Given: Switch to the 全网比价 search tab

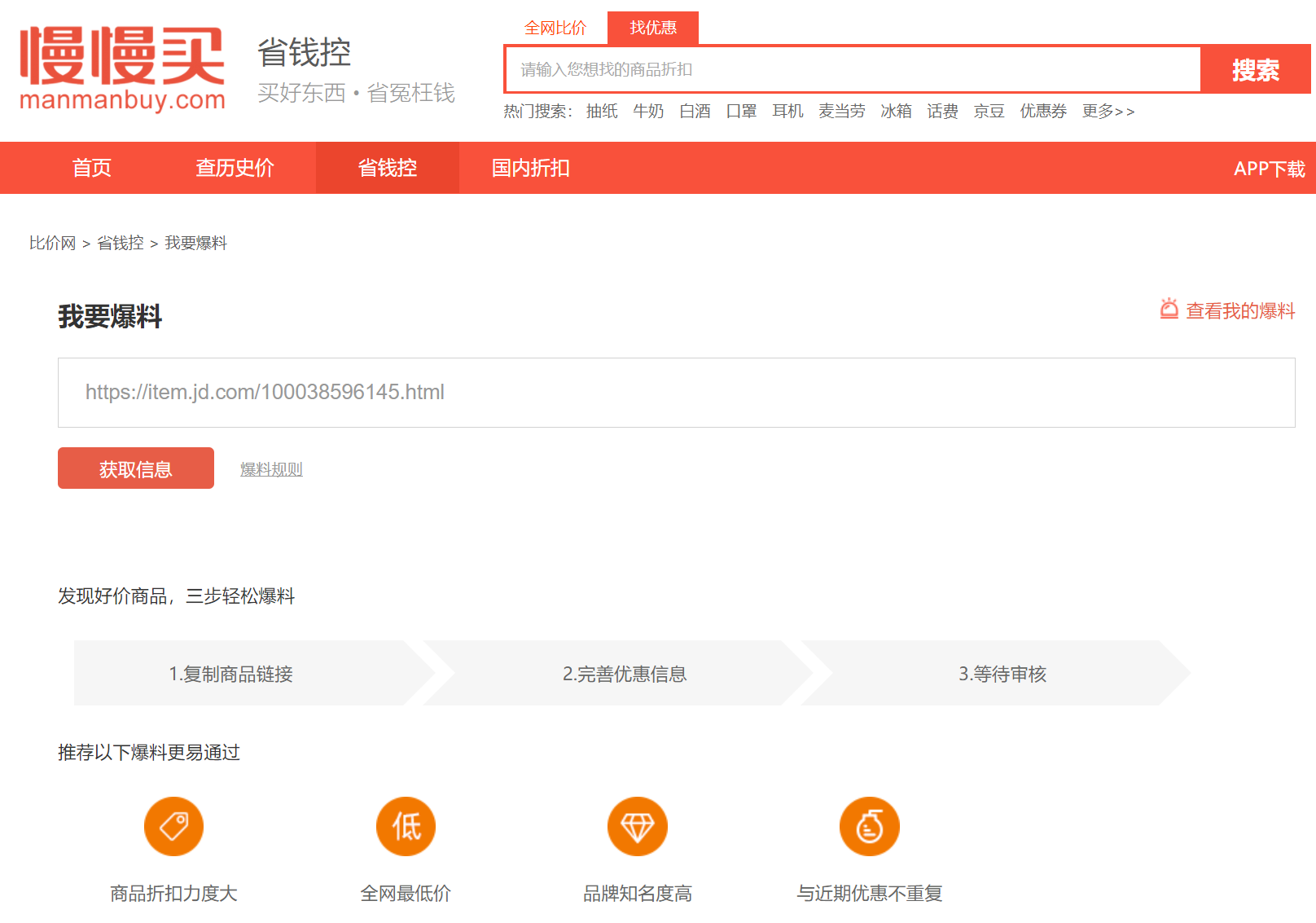Looking at the screenshot, I should click(555, 28).
